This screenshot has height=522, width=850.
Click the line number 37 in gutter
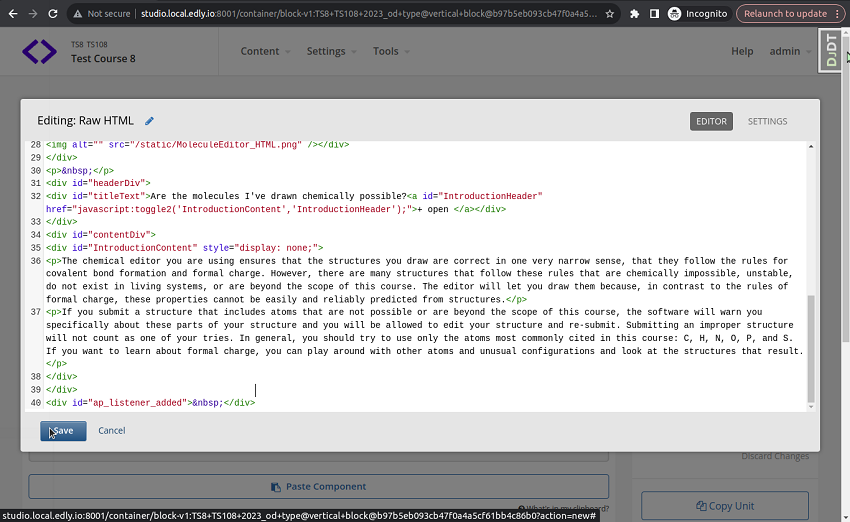[36, 312]
